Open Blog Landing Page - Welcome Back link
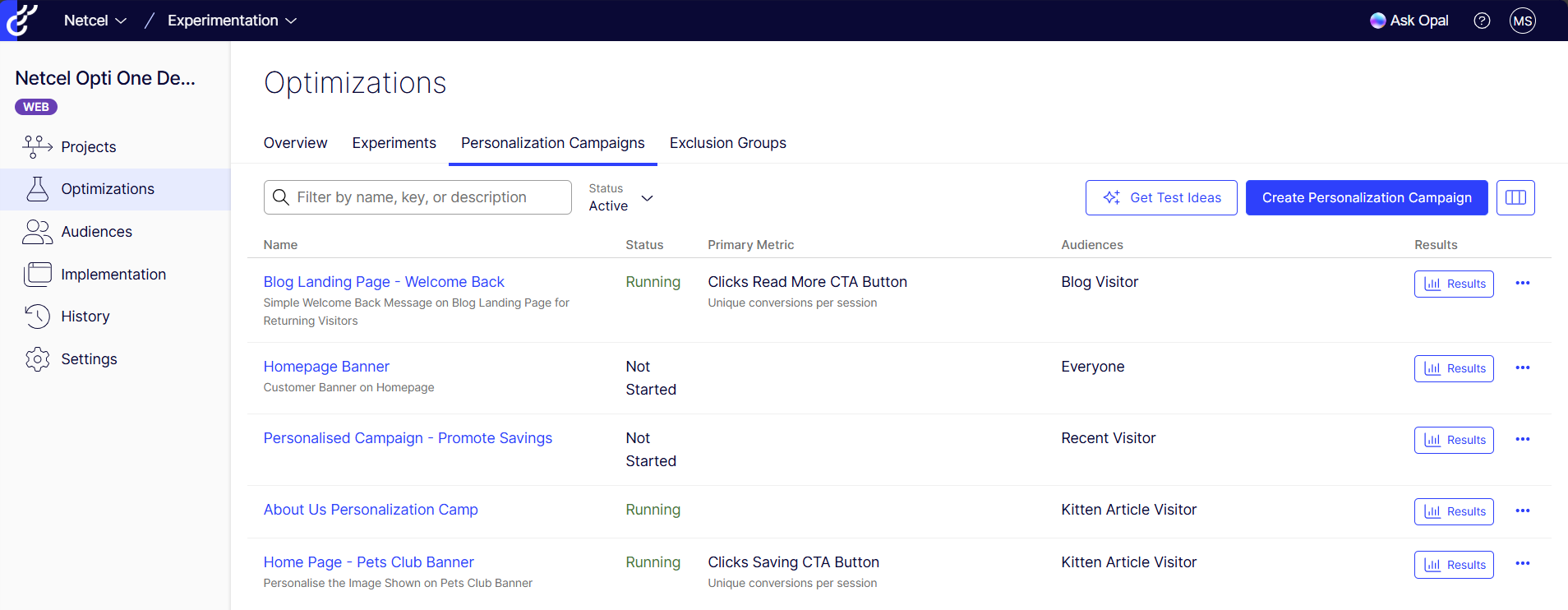 tap(384, 282)
